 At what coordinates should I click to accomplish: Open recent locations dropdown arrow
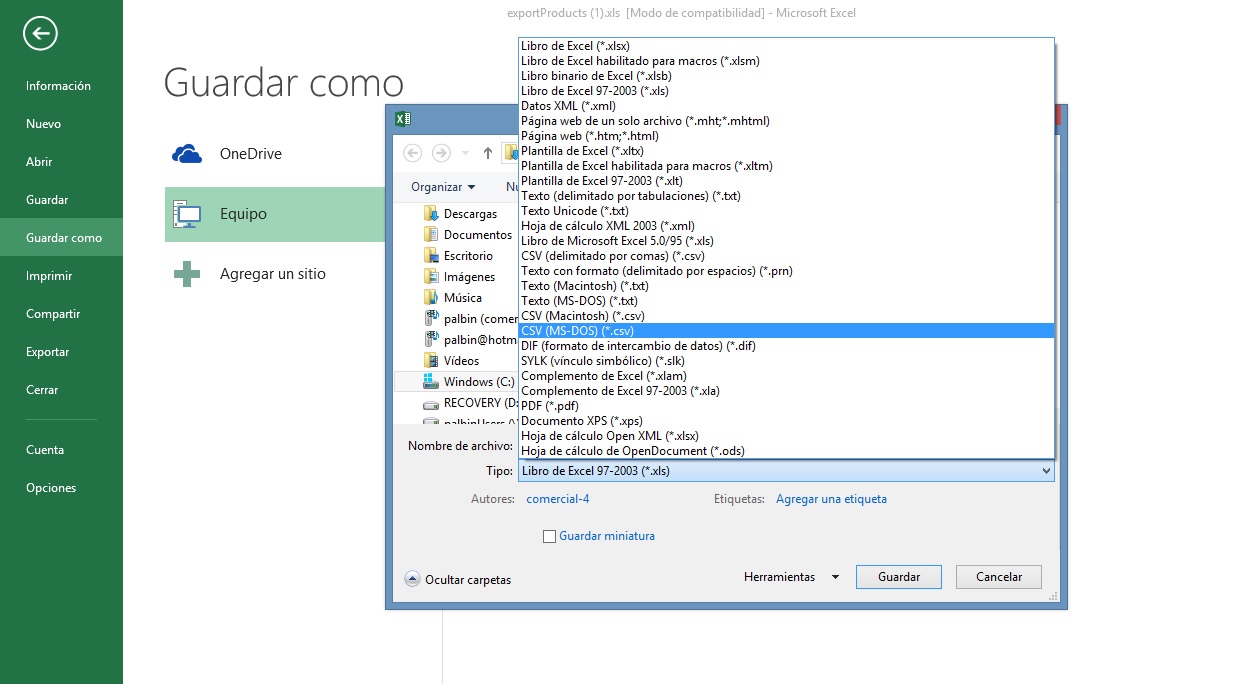pyautogui.click(x=465, y=153)
